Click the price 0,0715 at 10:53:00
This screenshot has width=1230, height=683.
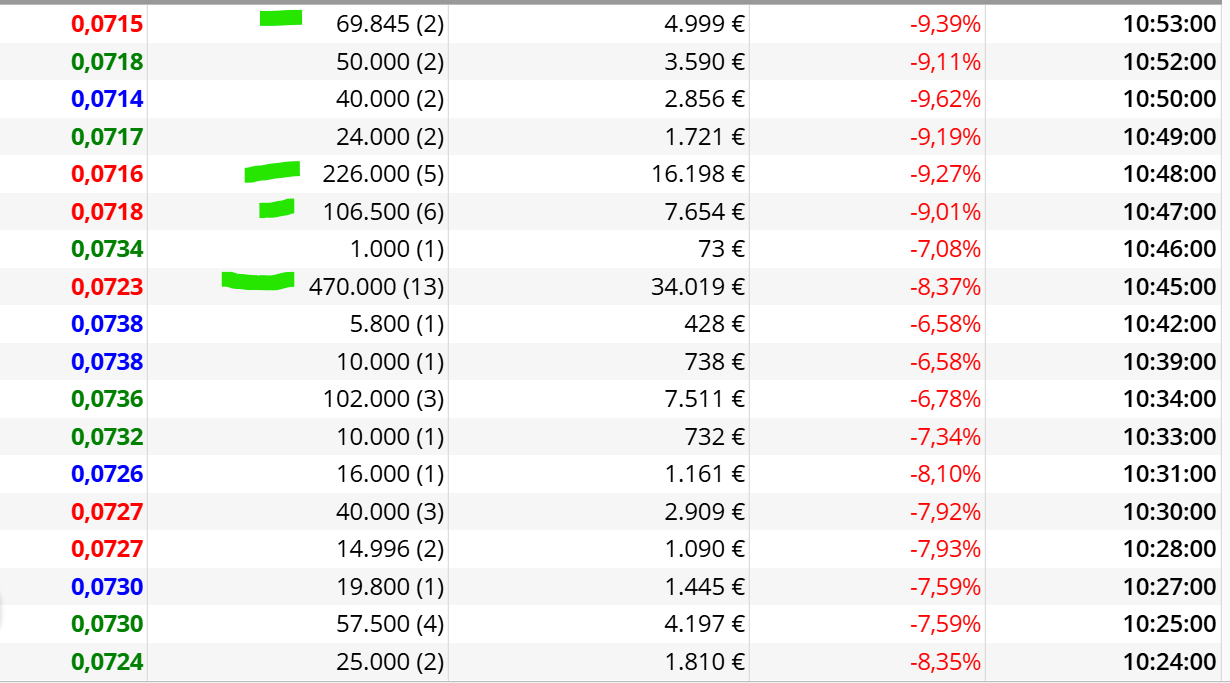(107, 24)
